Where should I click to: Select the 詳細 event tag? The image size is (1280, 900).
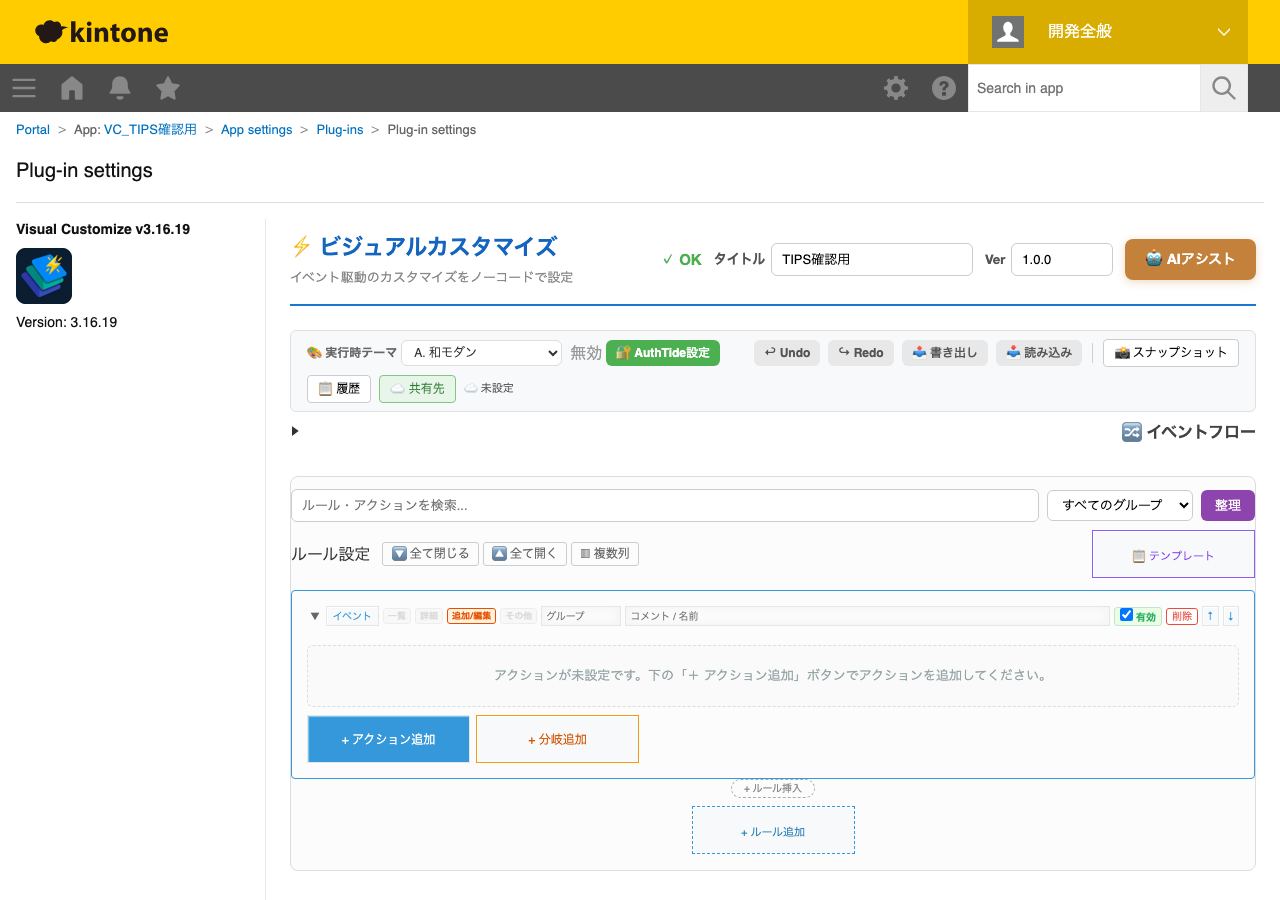[429, 616]
